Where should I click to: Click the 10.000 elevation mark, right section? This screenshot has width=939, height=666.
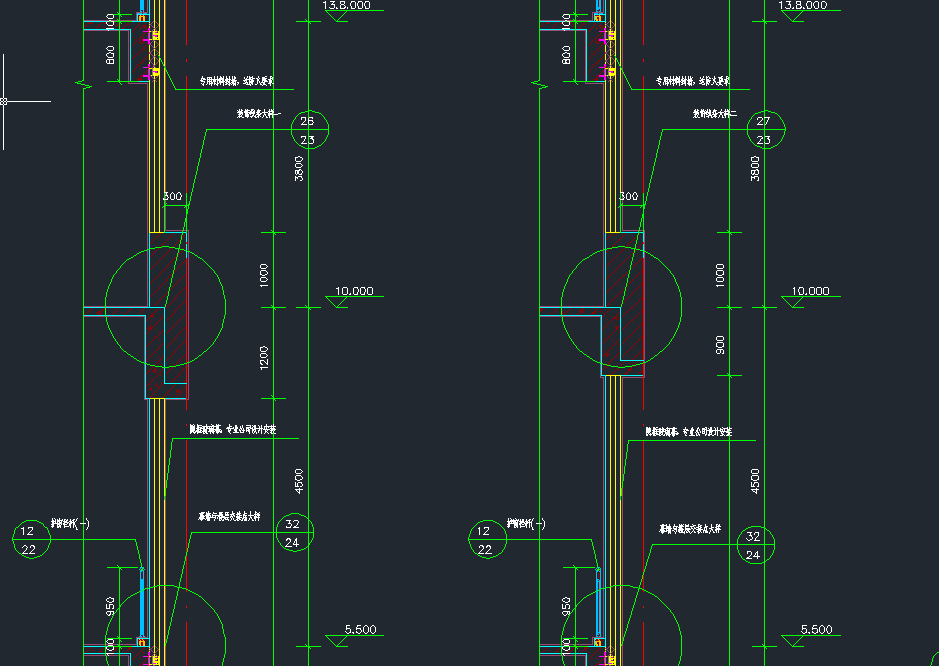click(811, 296)
